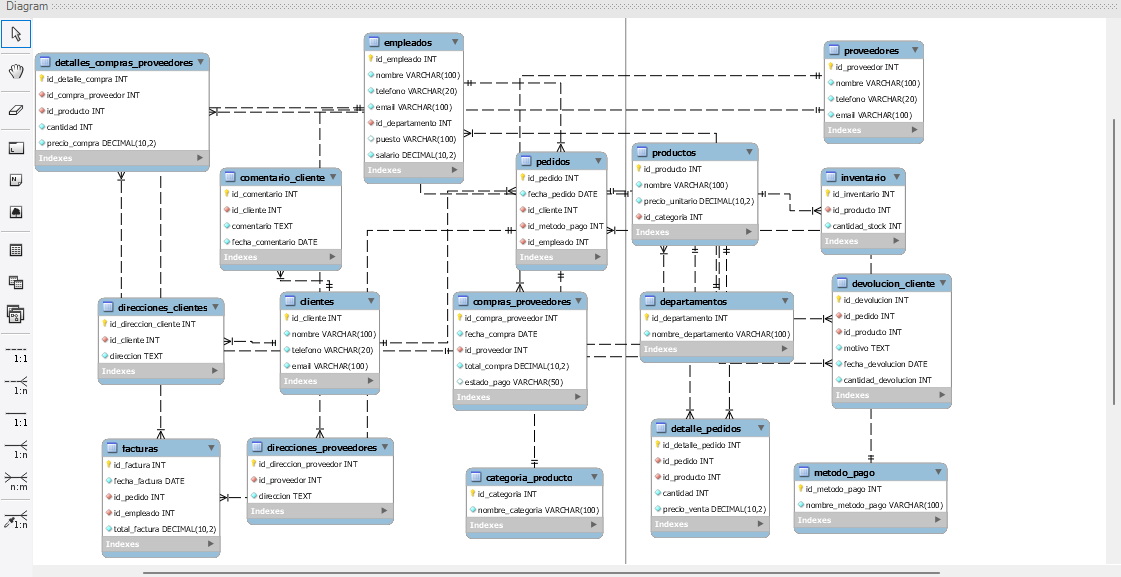Click the clientes table icon
This screenshot has width=1121, height=577.
point(290,301)
